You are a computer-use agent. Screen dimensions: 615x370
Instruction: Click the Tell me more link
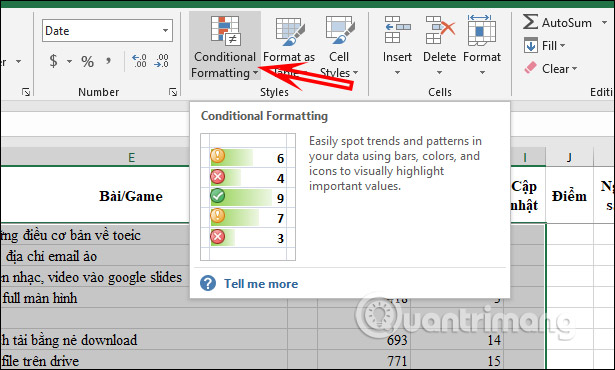(261, 284)
